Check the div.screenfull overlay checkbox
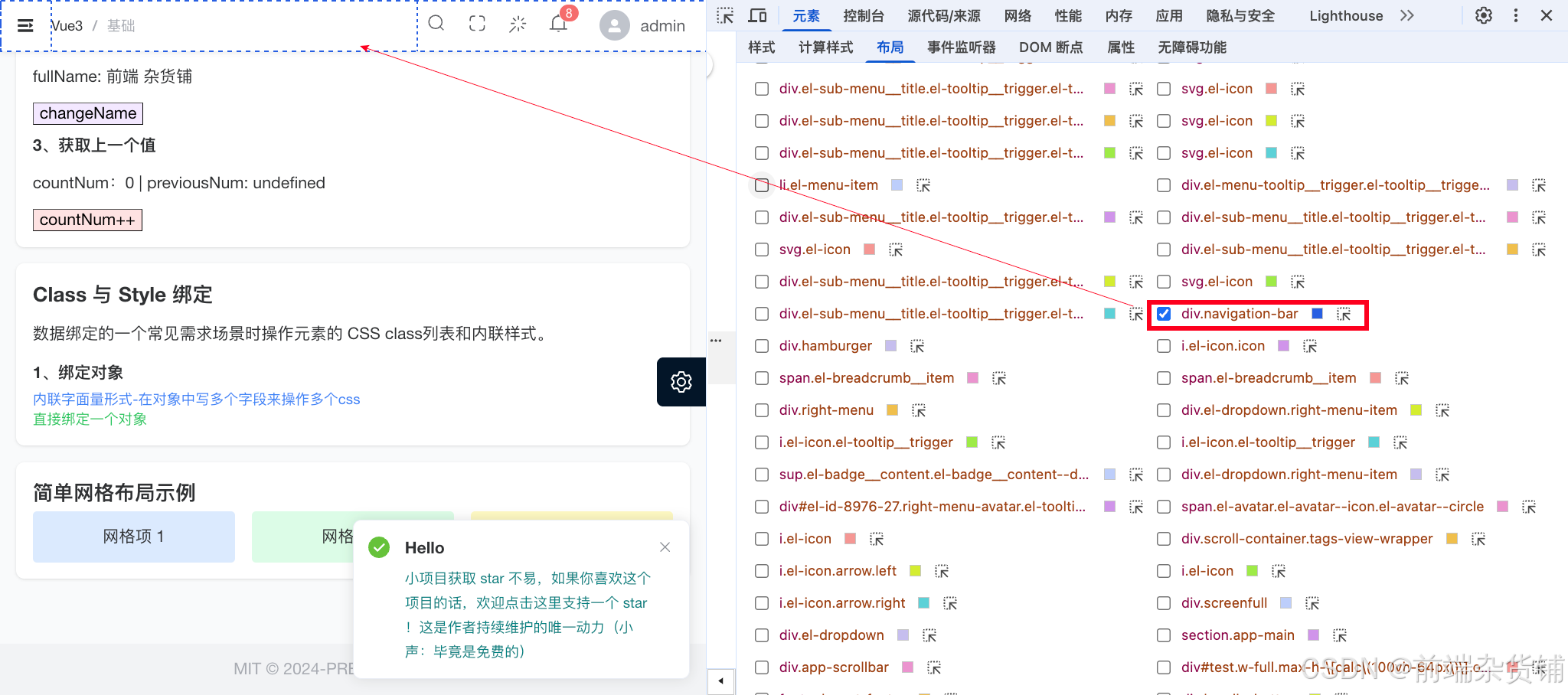Image resolution: width=1568 pixels, height=695 pixels. click(x=1164, y=603)
